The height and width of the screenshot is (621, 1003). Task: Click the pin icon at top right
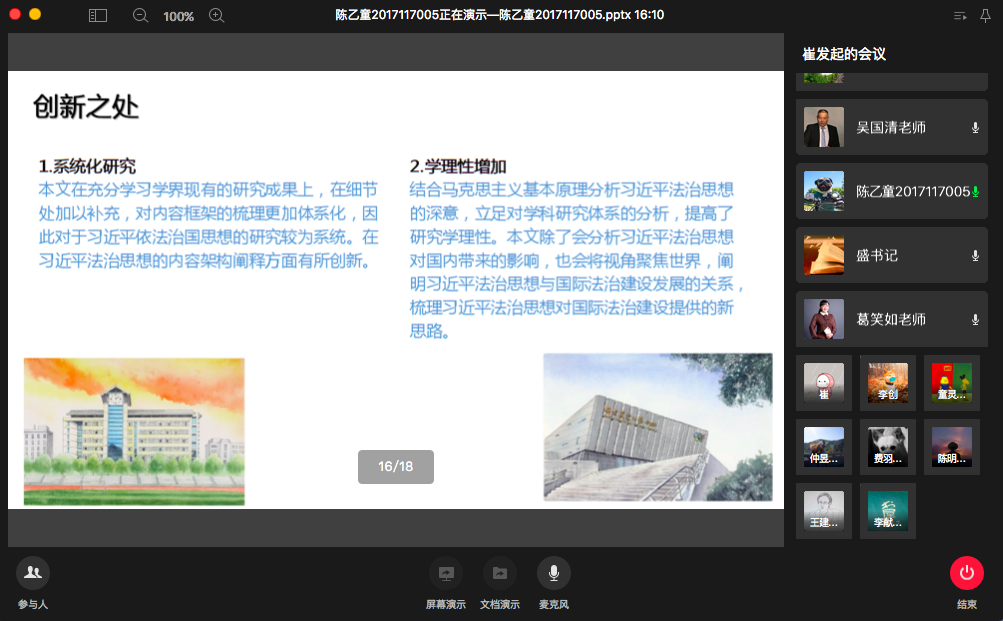click(x=985, y=15)
